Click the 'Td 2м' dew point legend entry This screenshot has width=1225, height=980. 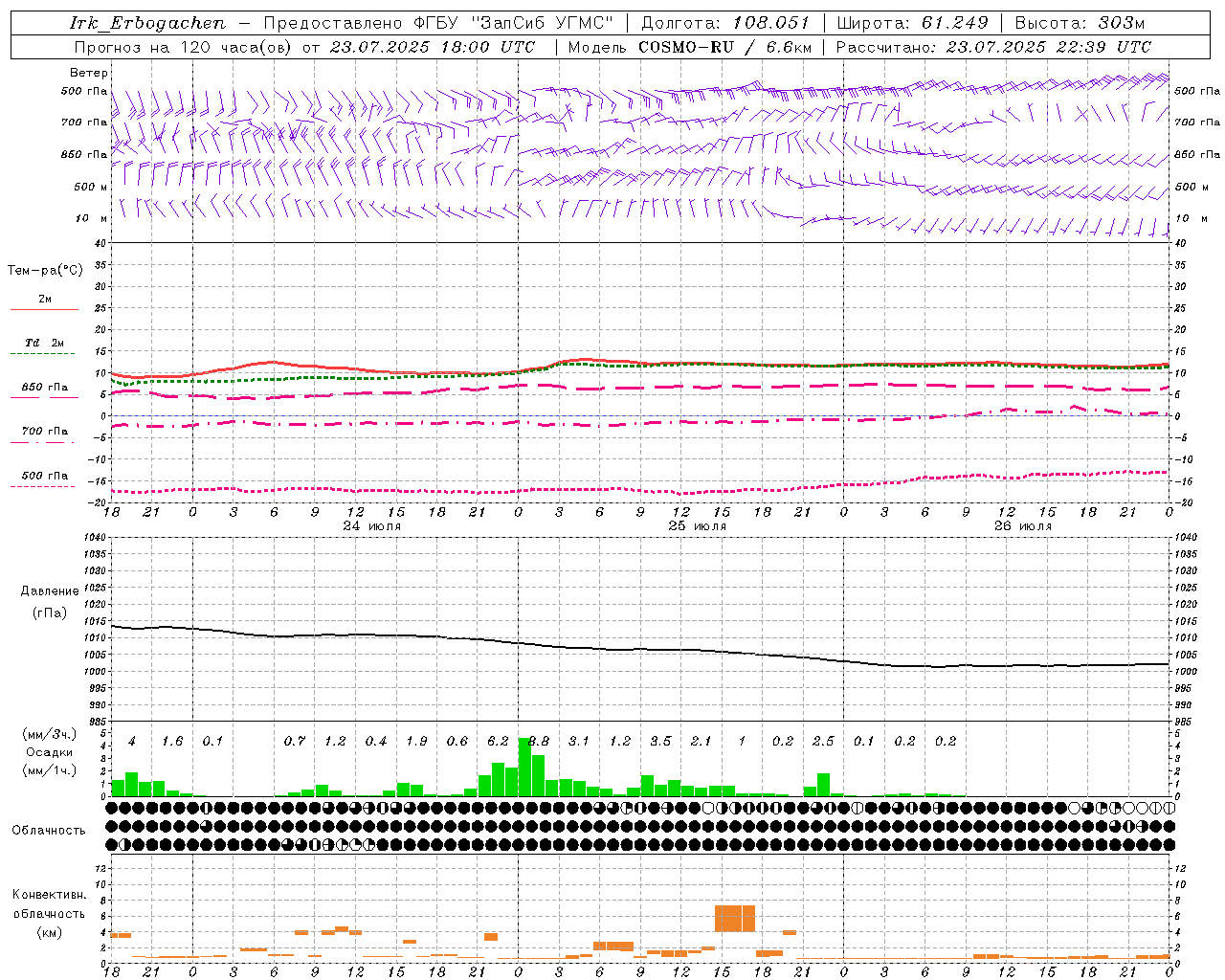45,343
